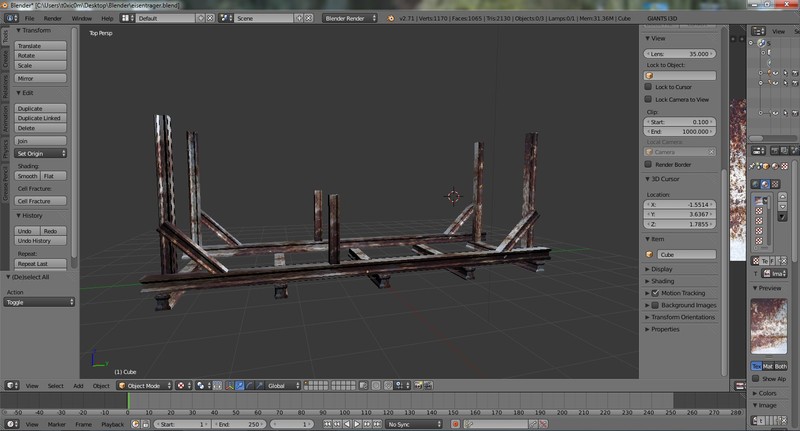This screenshot has width=800, height=431.
Task: Click the Smooth shading button
Action: [27, 175]
